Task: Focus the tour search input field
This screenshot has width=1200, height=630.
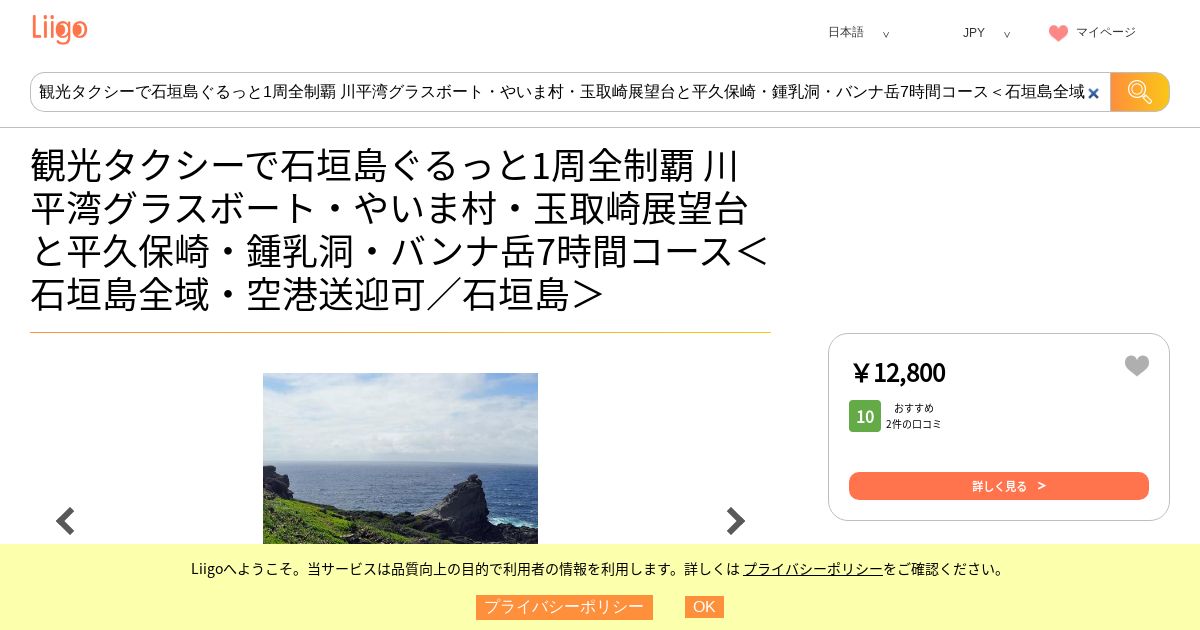Action: pyautogui.click(x=561, y=92)
